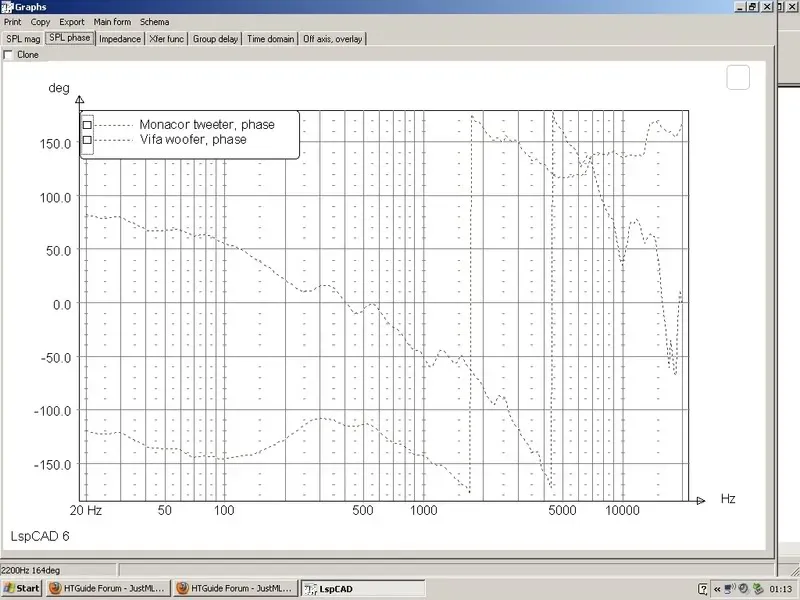Viewport: 800px width, 600px height.
Task: Expand hidden tray icons with double chevron
Action: point(717,589)
